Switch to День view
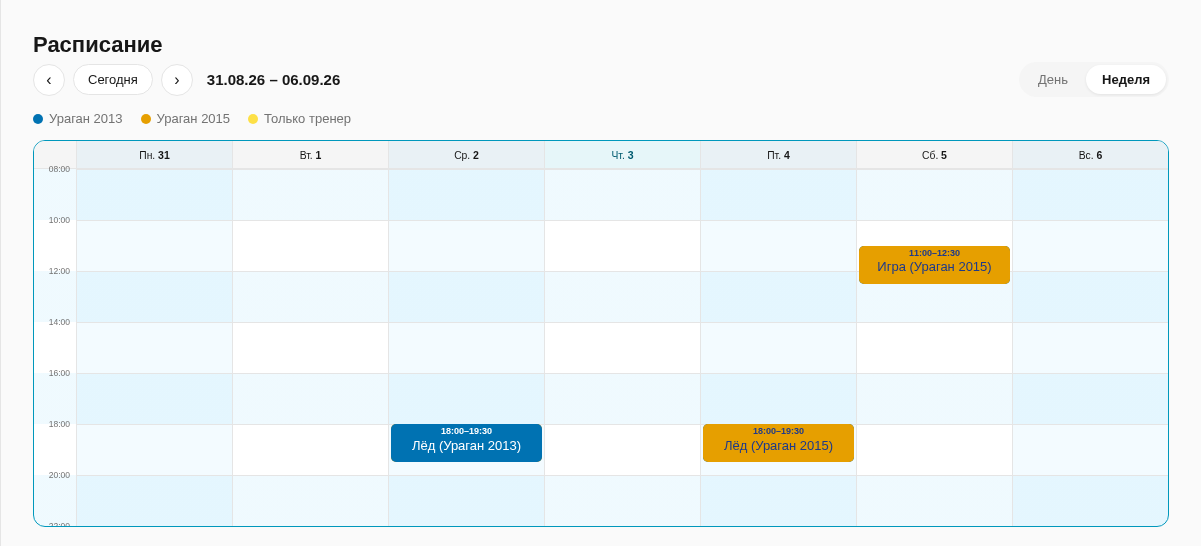Screen dimensions: 1201x546 [x=1053, y=80]
